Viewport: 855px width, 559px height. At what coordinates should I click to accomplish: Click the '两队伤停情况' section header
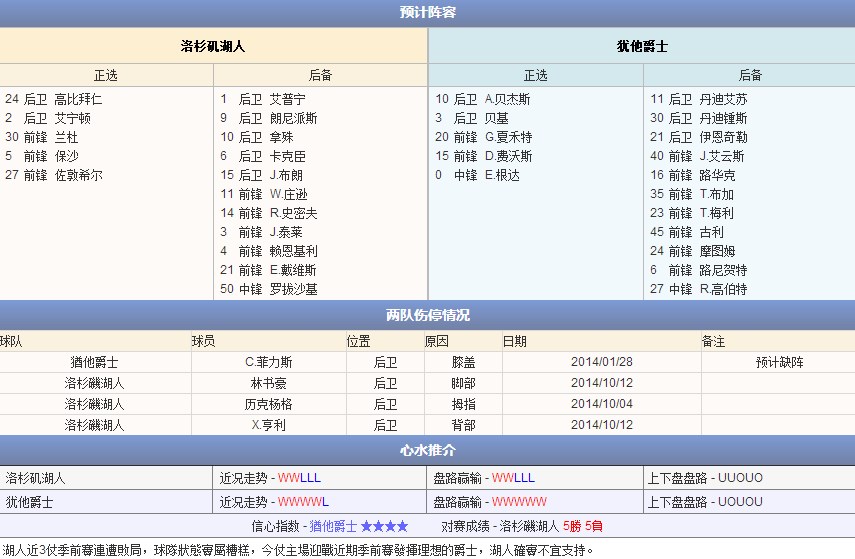[428, 315]
